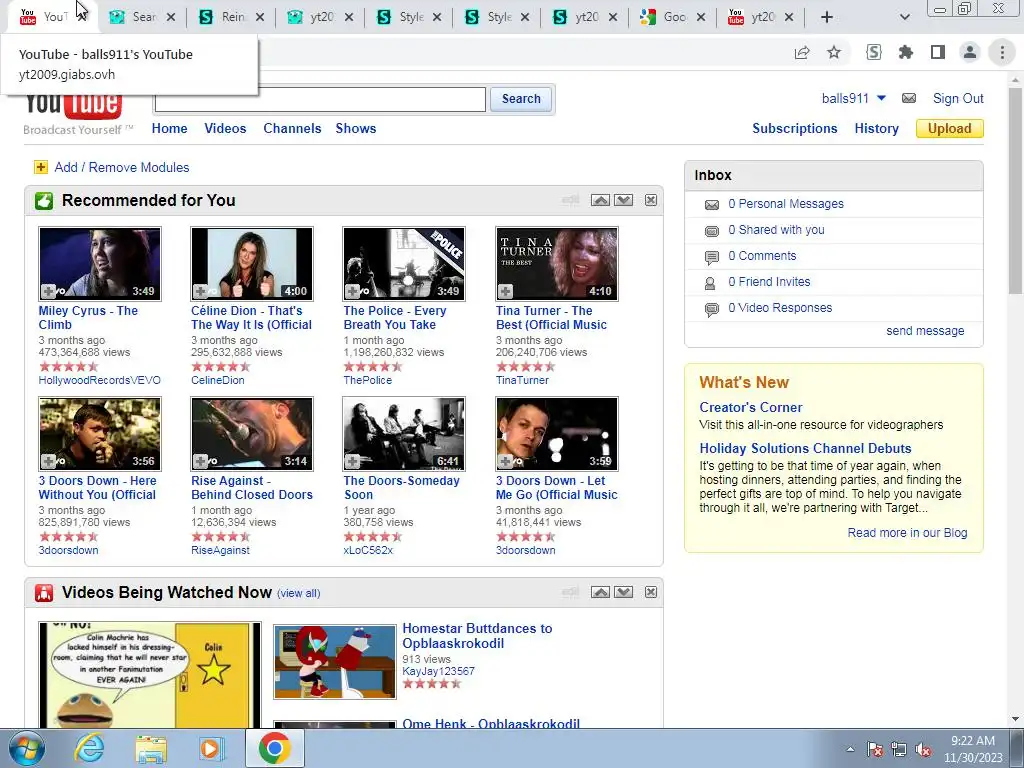Open the Shows navigation link
This screenshot has height=768, width=1024.
[x=356, y=129]
